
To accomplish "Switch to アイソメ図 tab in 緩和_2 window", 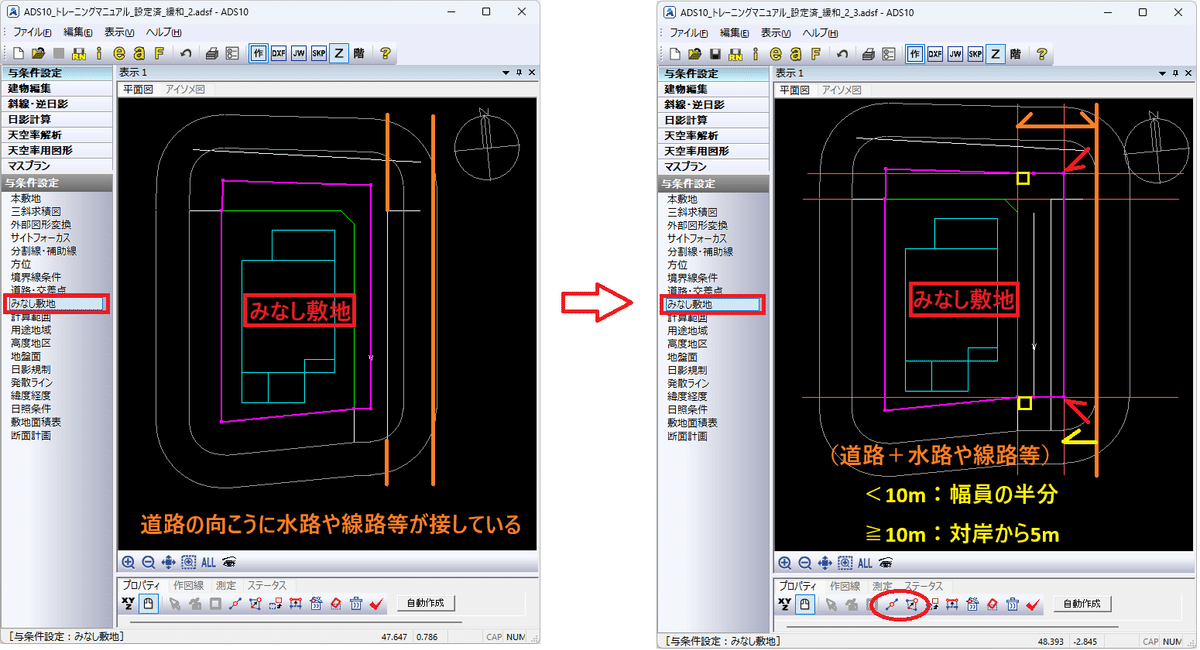I will [185, 89].
